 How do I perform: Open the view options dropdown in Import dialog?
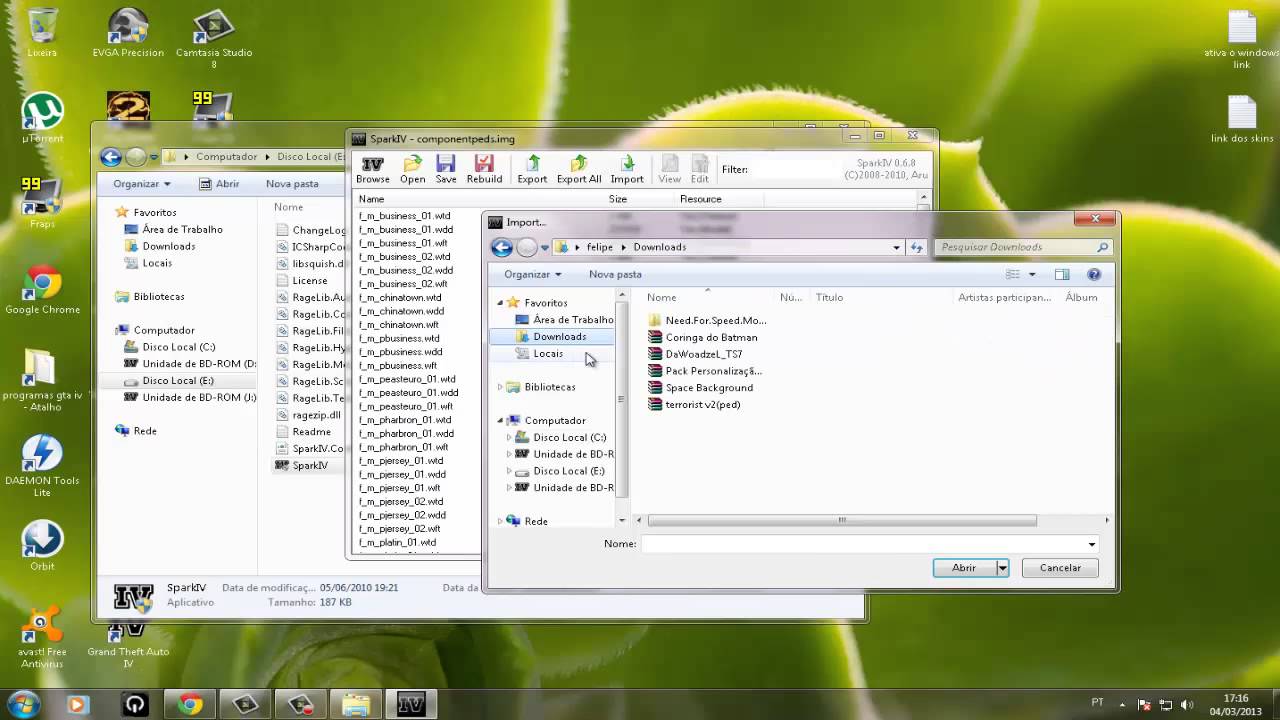(x=1032, y=274)
